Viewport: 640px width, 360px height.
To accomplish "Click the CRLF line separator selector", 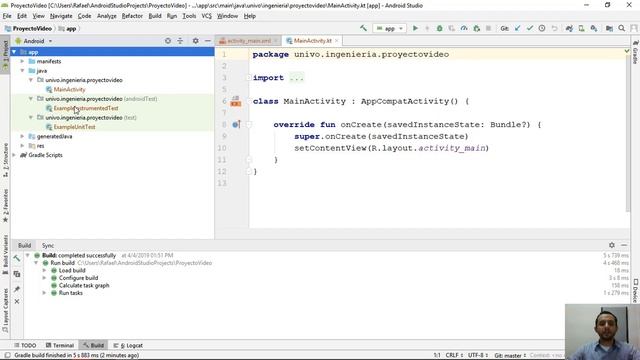I will tap(454, 356).
